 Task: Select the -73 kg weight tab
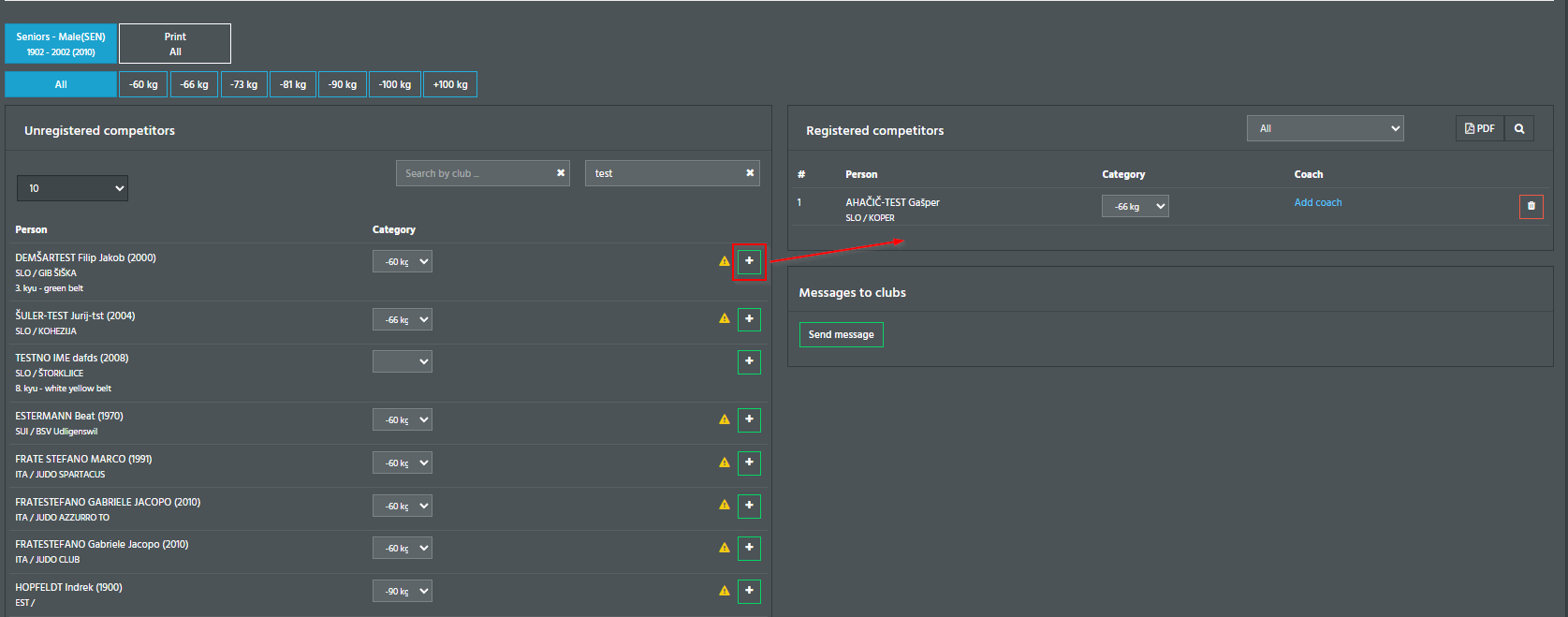point(243,84)
